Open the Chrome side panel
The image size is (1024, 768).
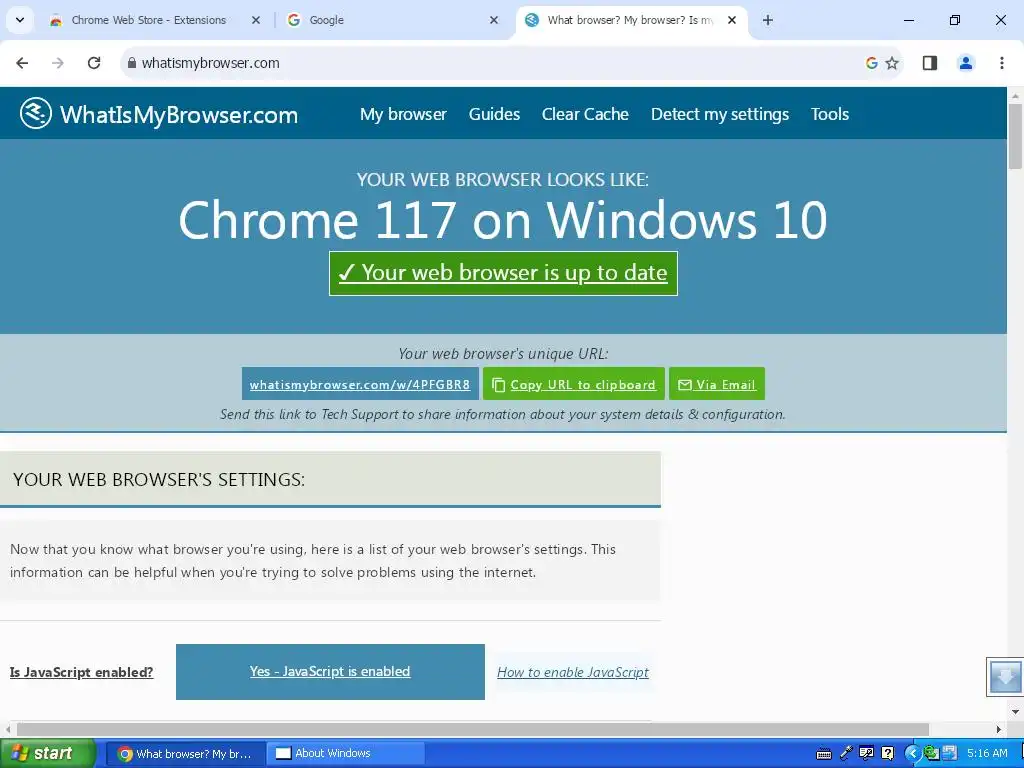pos(930,63)
